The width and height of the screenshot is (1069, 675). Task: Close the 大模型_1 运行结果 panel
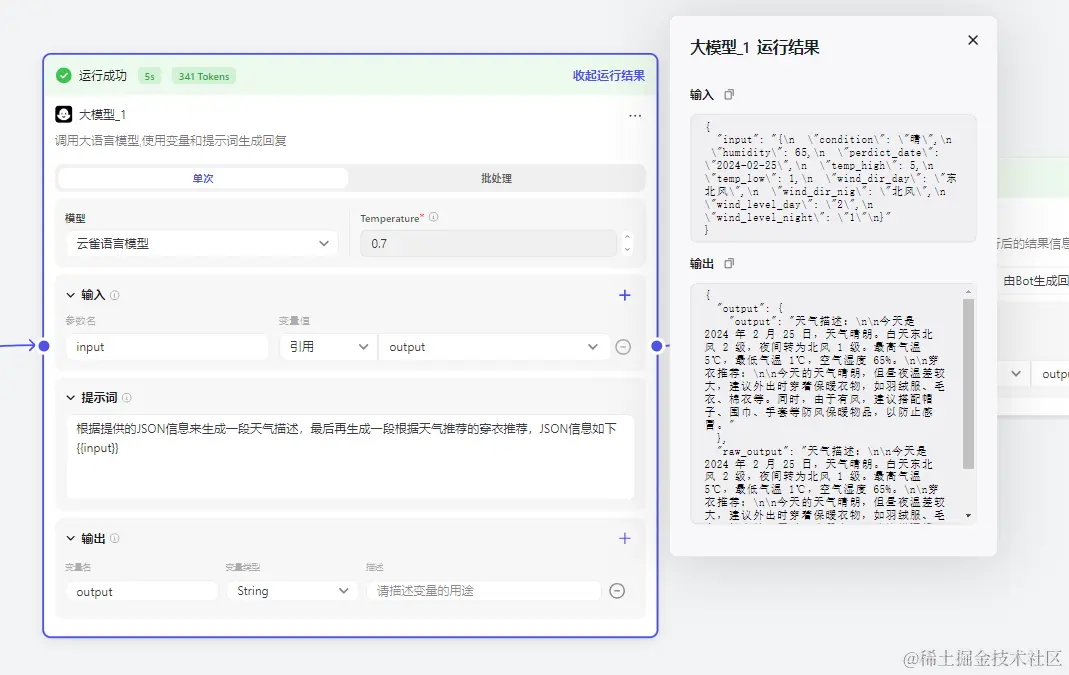point(973,40)
